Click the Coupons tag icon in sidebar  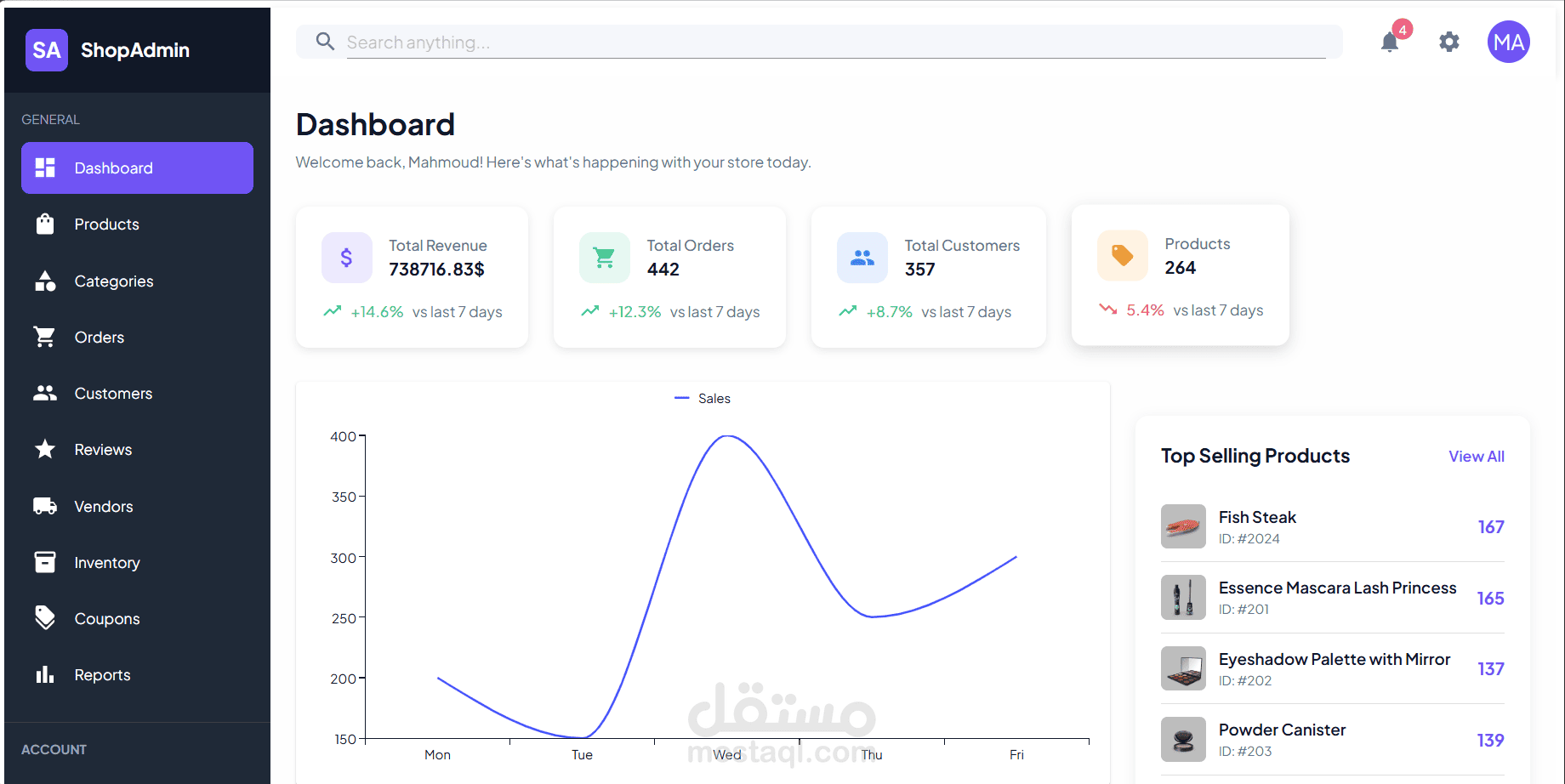click(x=45, y=618)
